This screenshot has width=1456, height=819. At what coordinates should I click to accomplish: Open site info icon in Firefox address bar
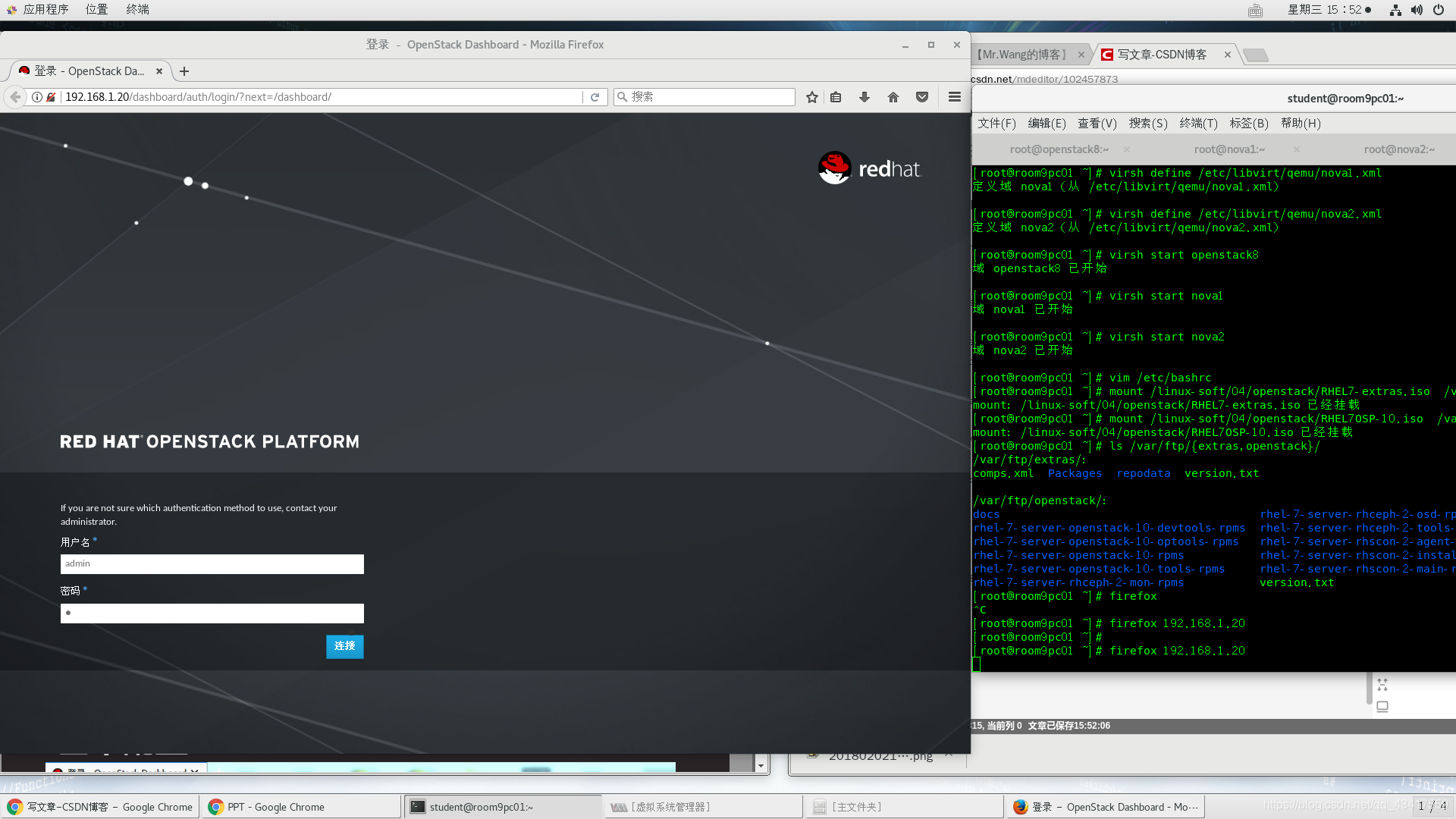click(x=36, y=97)
